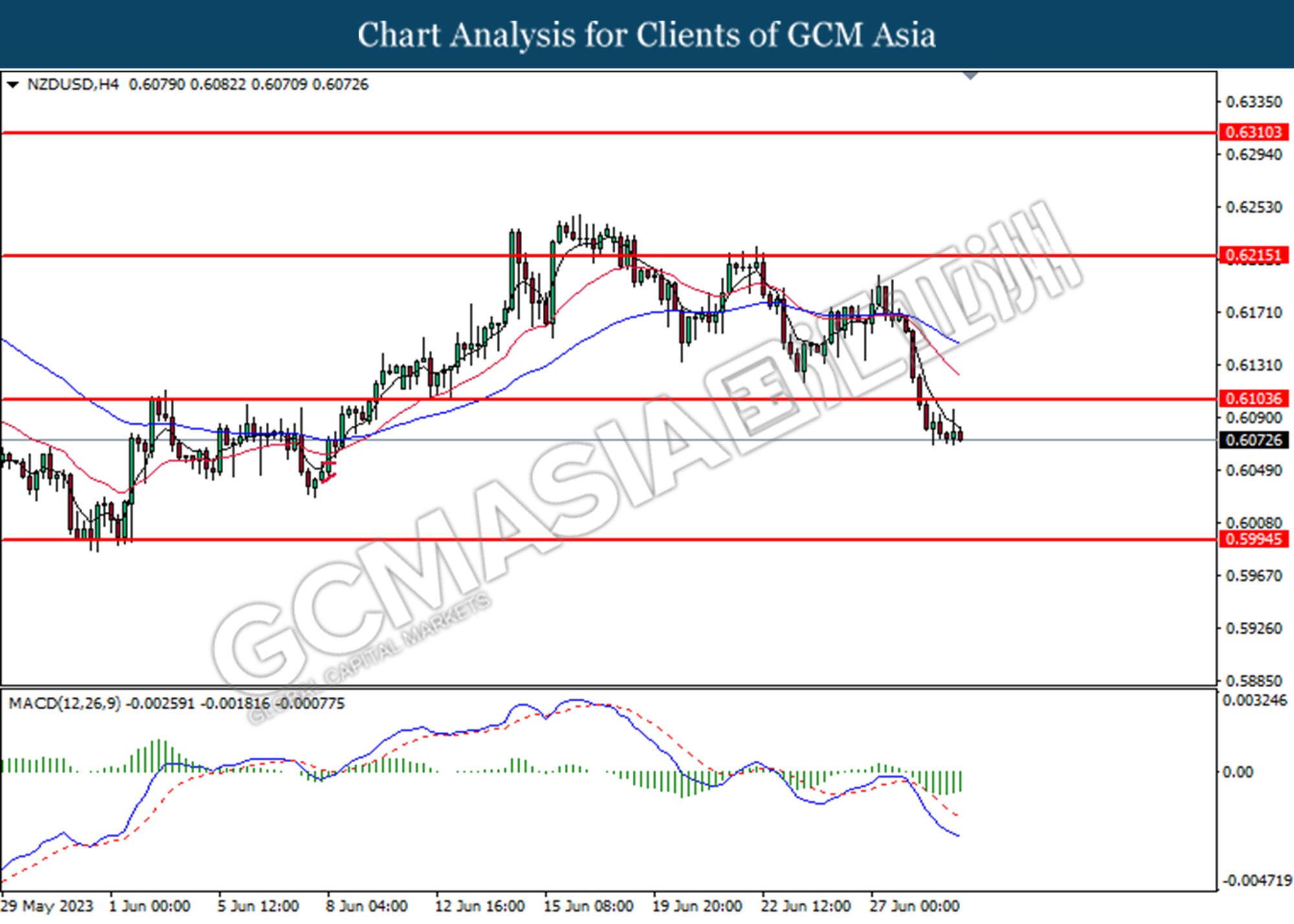Viewport: 1294px width, 924px height.
Task: Click the 19 Jun 20:00 time label
Action: [x=697, y=906]
